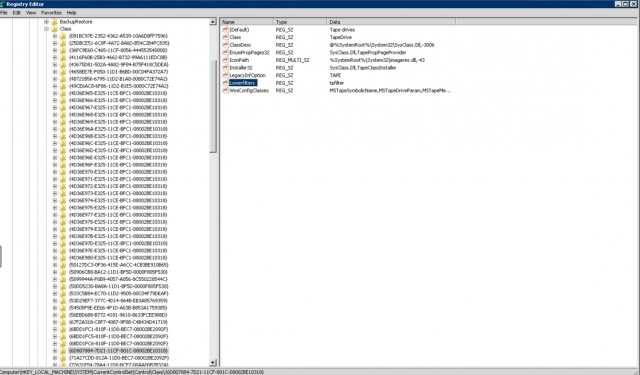Screen dimensions: 640x375
Task: Select the {4D36E96E-E325...} key label
Action: (118, 158)
